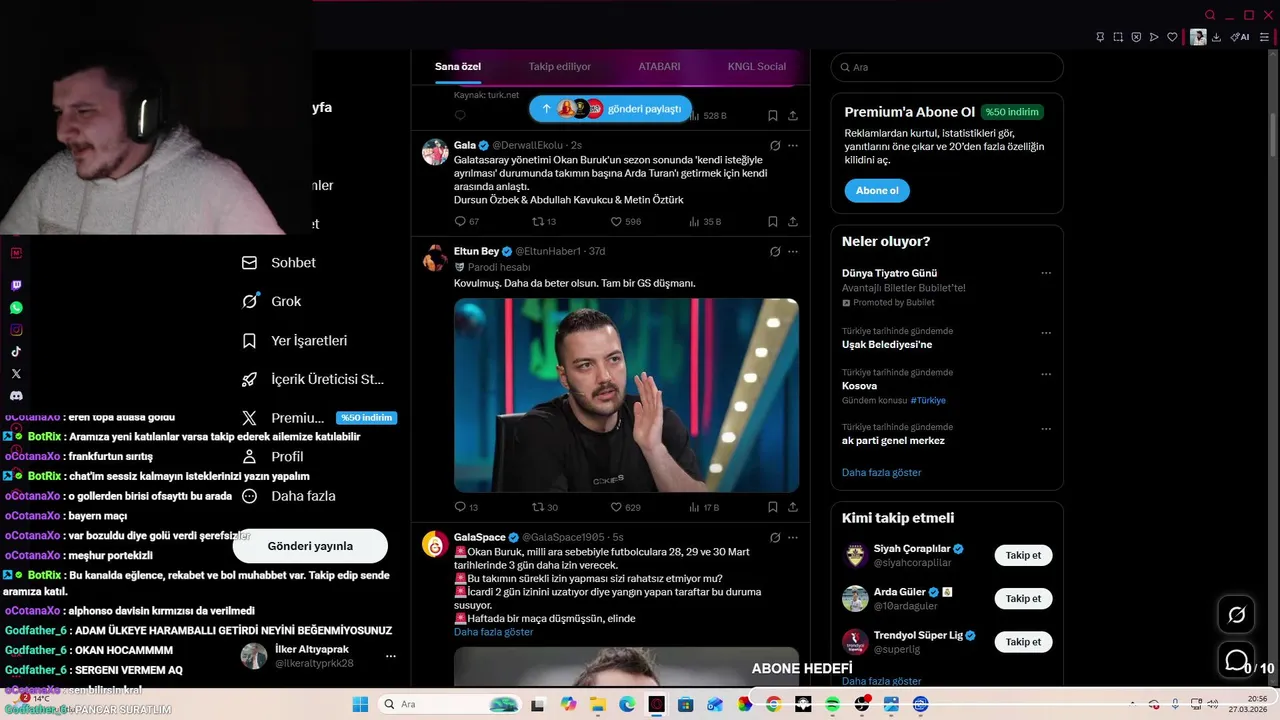1280x720 pixels.
Task: Open Sohbet in the navigation menu
Action: pyautogui.click(x=279, y=263)
